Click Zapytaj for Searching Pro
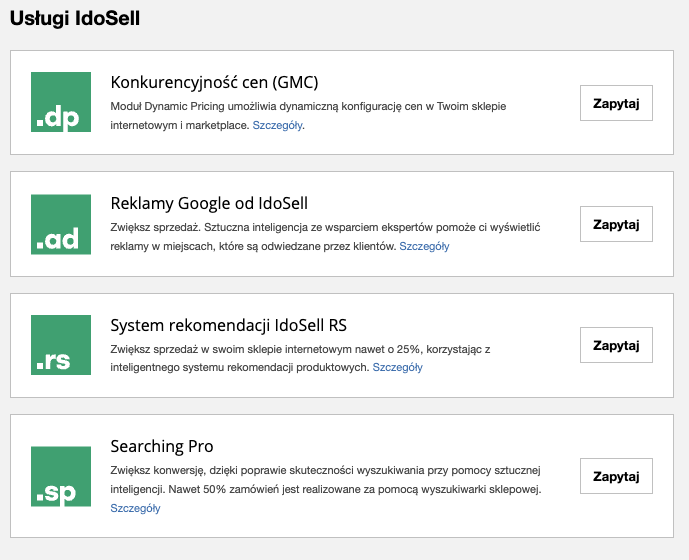 click(616, 476)
